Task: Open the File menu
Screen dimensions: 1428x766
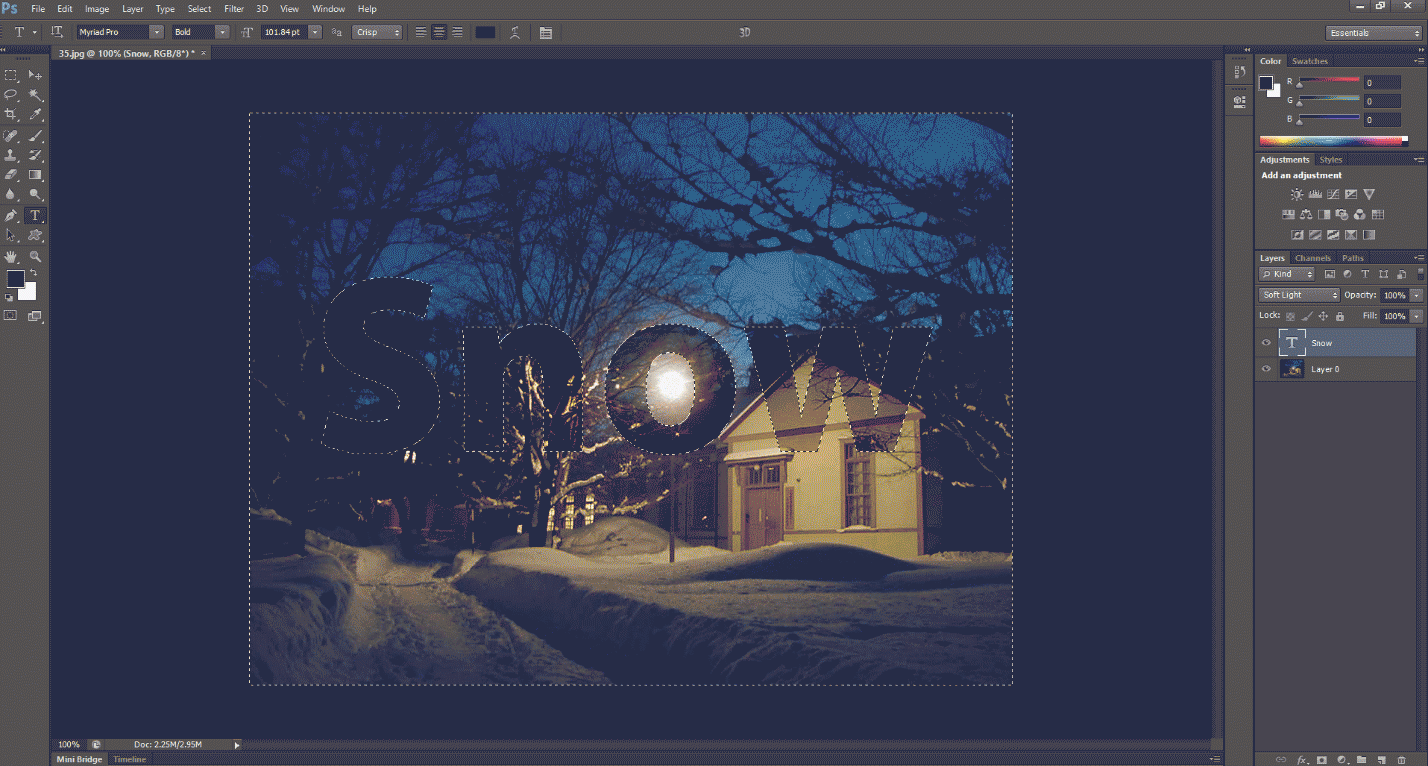Action: [x=38, y=9]
